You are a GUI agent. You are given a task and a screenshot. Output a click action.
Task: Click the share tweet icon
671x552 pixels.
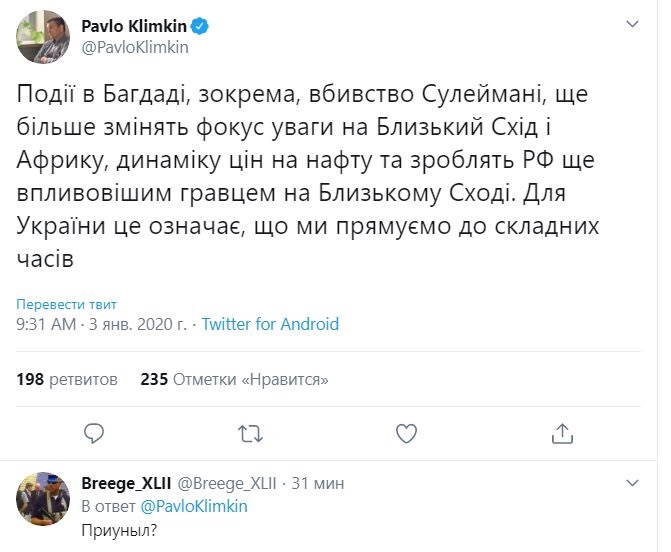pyautogui.click(x=562, y=433)
